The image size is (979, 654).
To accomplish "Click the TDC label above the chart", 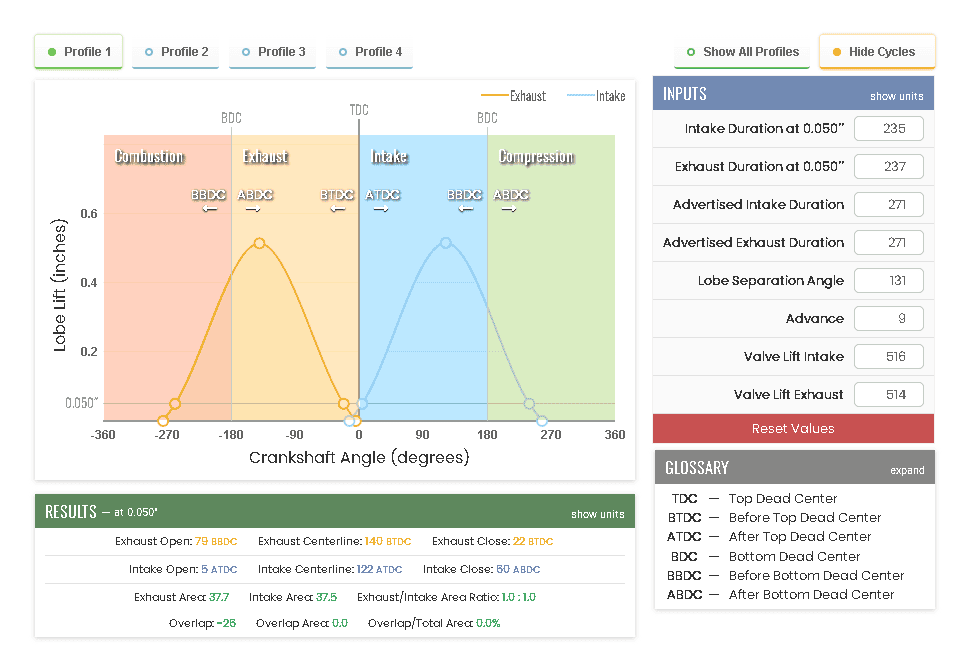I will [359, 110].
